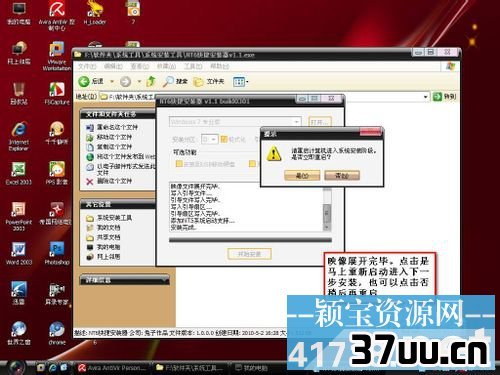Expand the Back button history dropdown arrow

[x=112, y=82]
